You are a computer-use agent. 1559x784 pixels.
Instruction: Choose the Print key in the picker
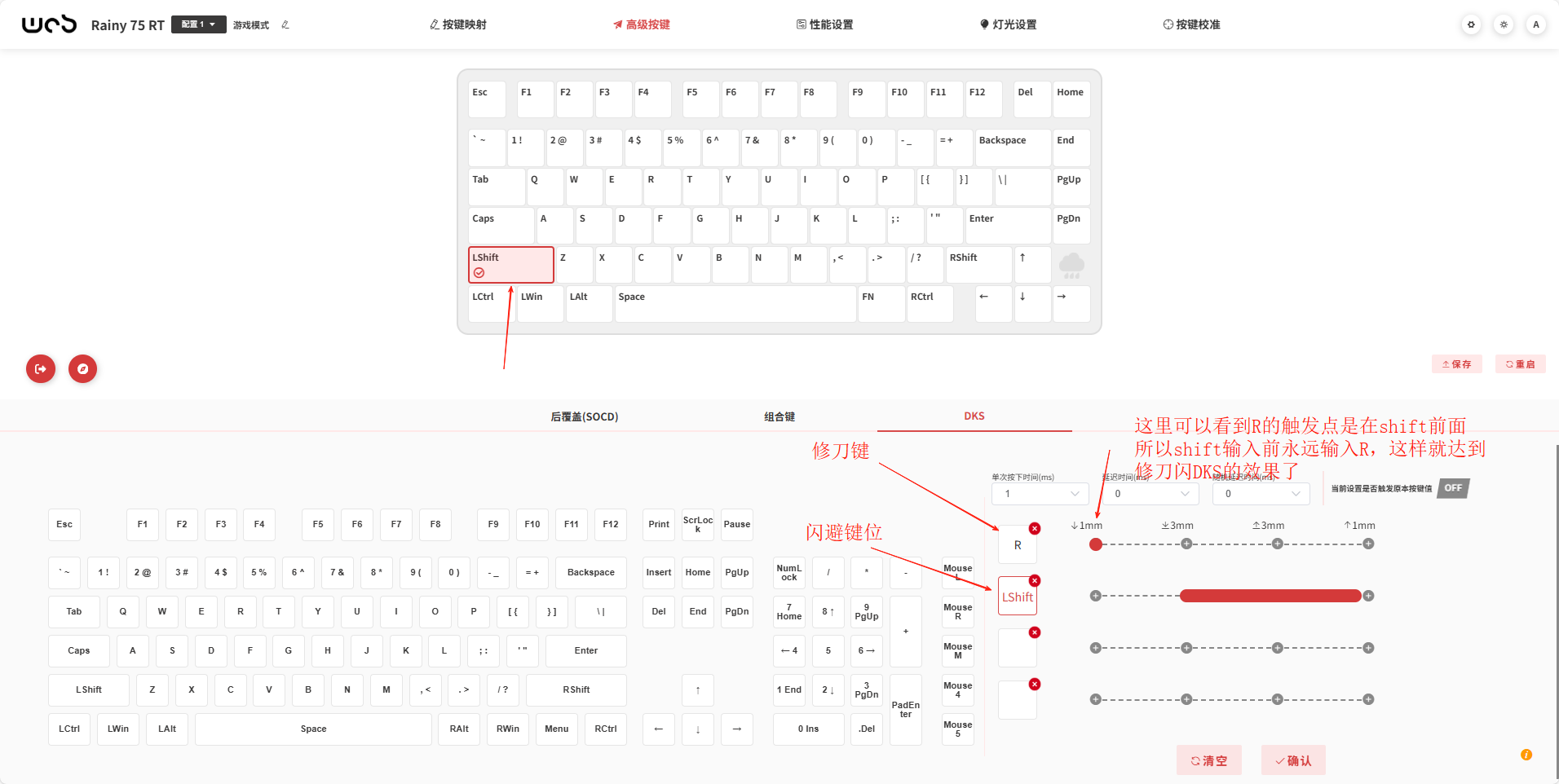click(x=659, y=525)
